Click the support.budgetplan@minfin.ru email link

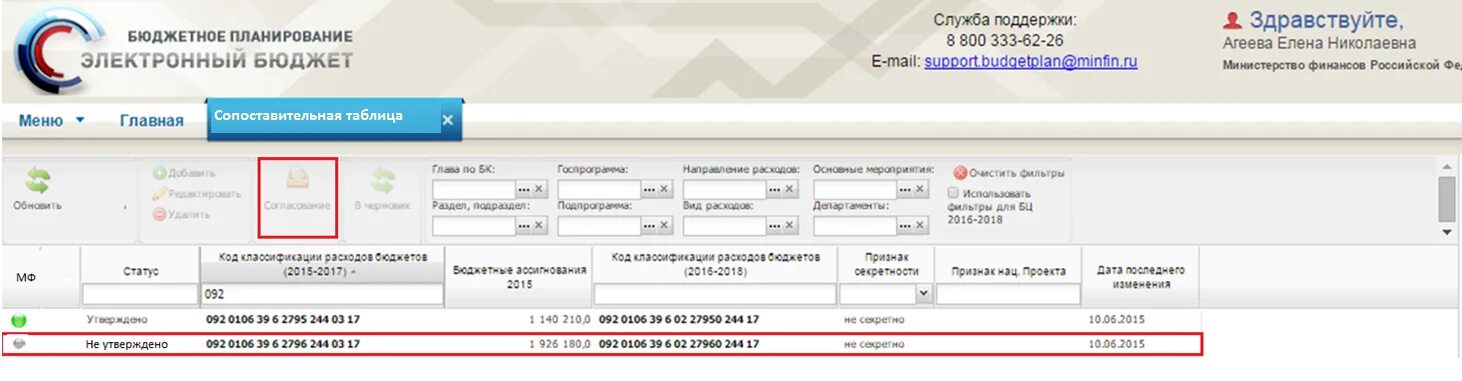click(1031, 61)
